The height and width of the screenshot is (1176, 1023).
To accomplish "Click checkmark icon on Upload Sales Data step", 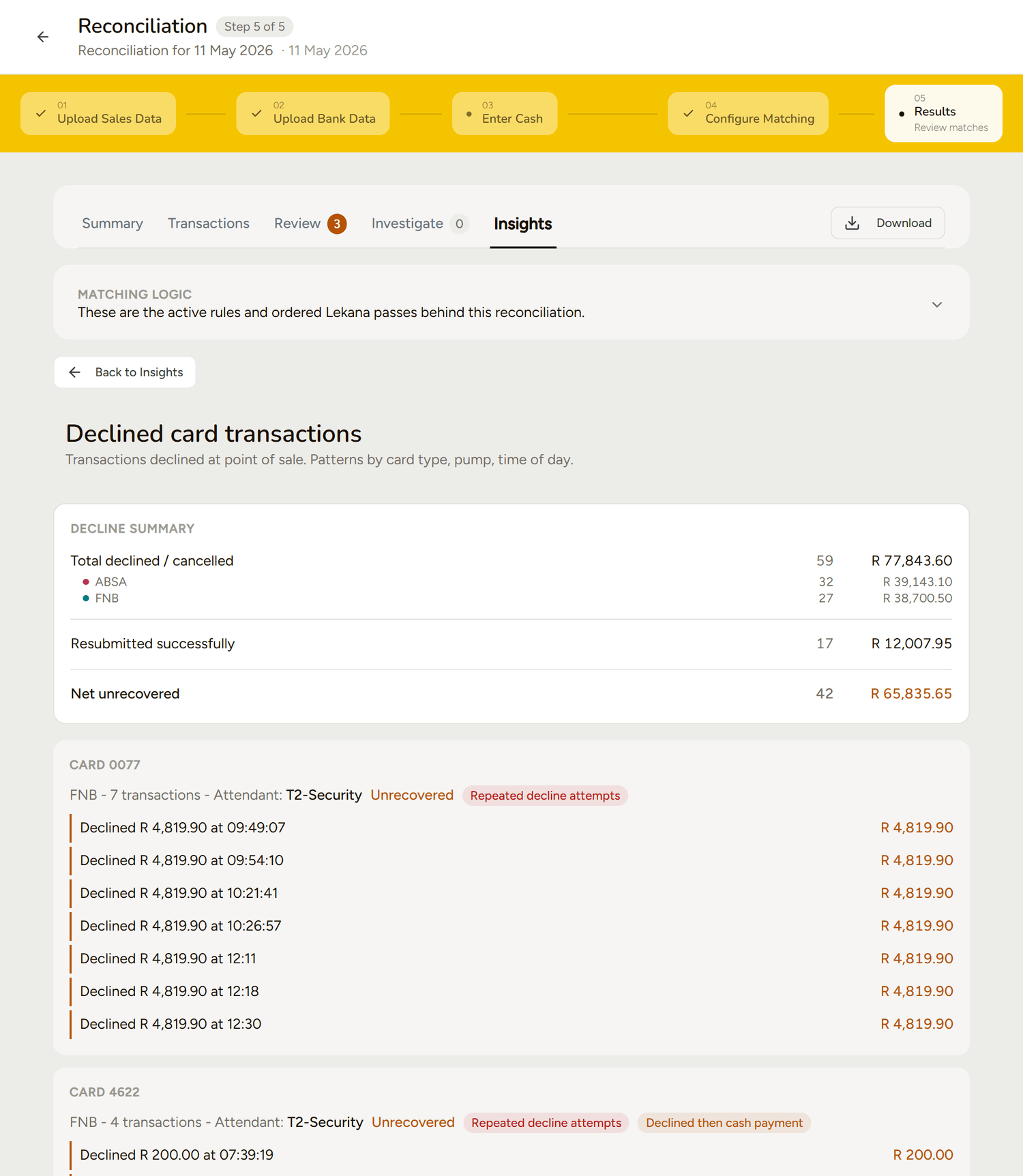I will [x=41, y=113].
